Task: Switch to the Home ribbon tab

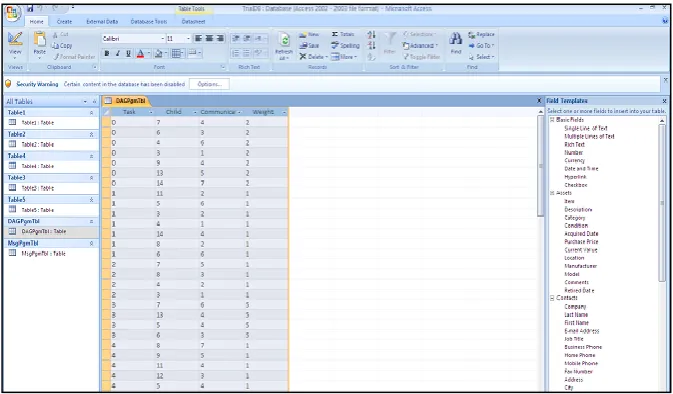Action: 36,21
